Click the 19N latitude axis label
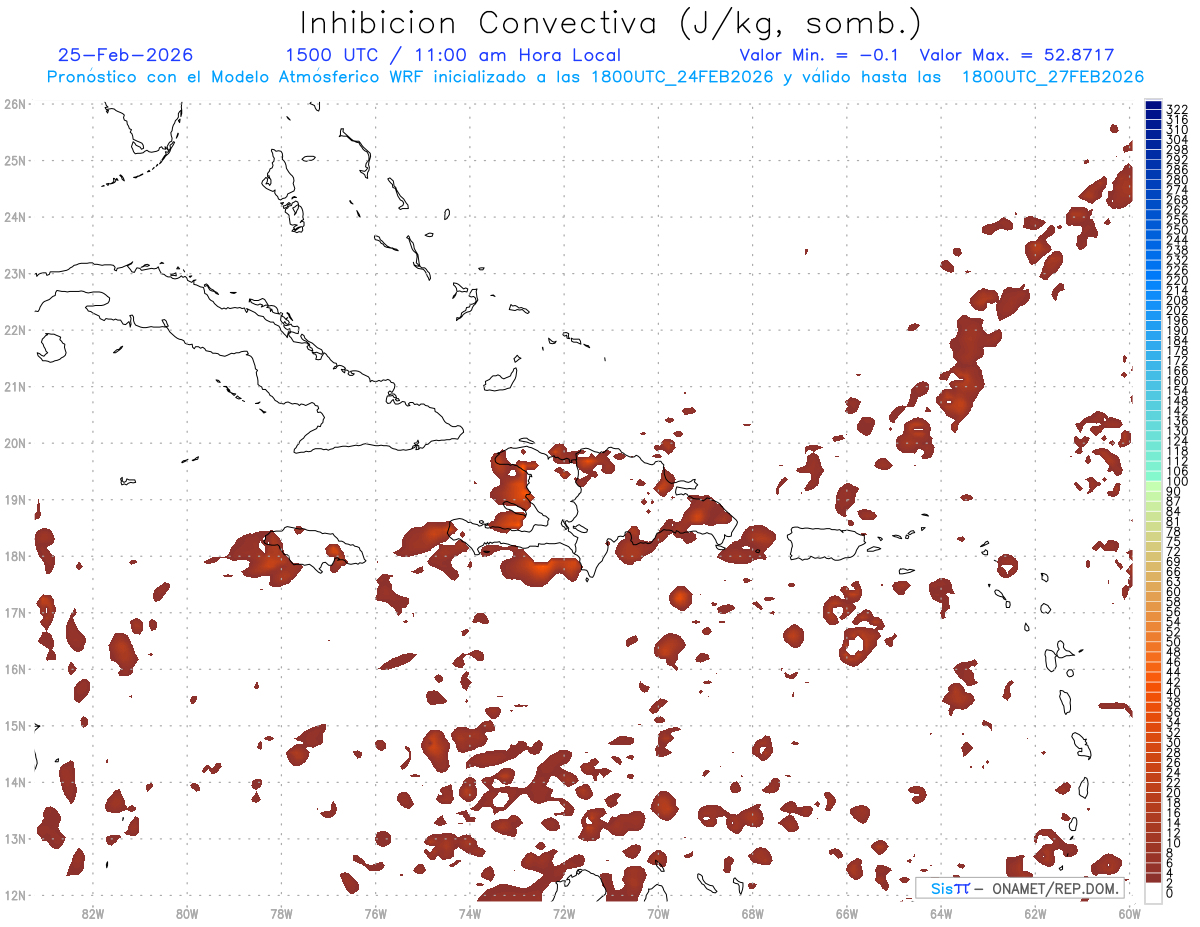The width and height of the screenshot is (1200, 927). [x=14, y=499]
